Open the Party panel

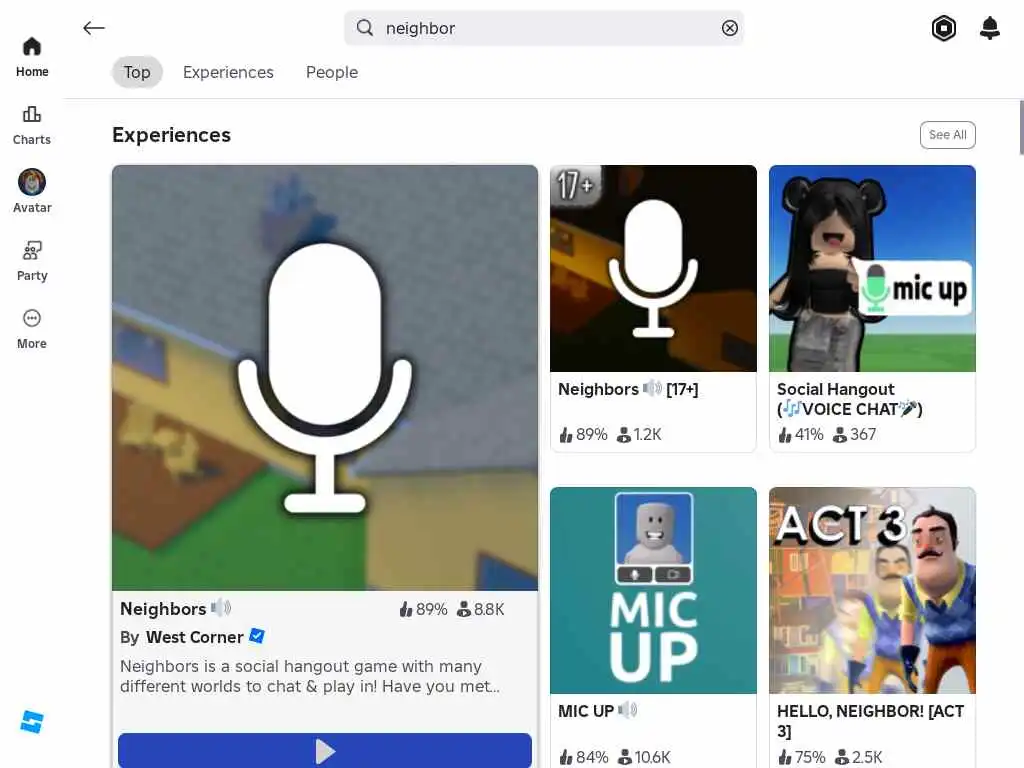point(32,261)
